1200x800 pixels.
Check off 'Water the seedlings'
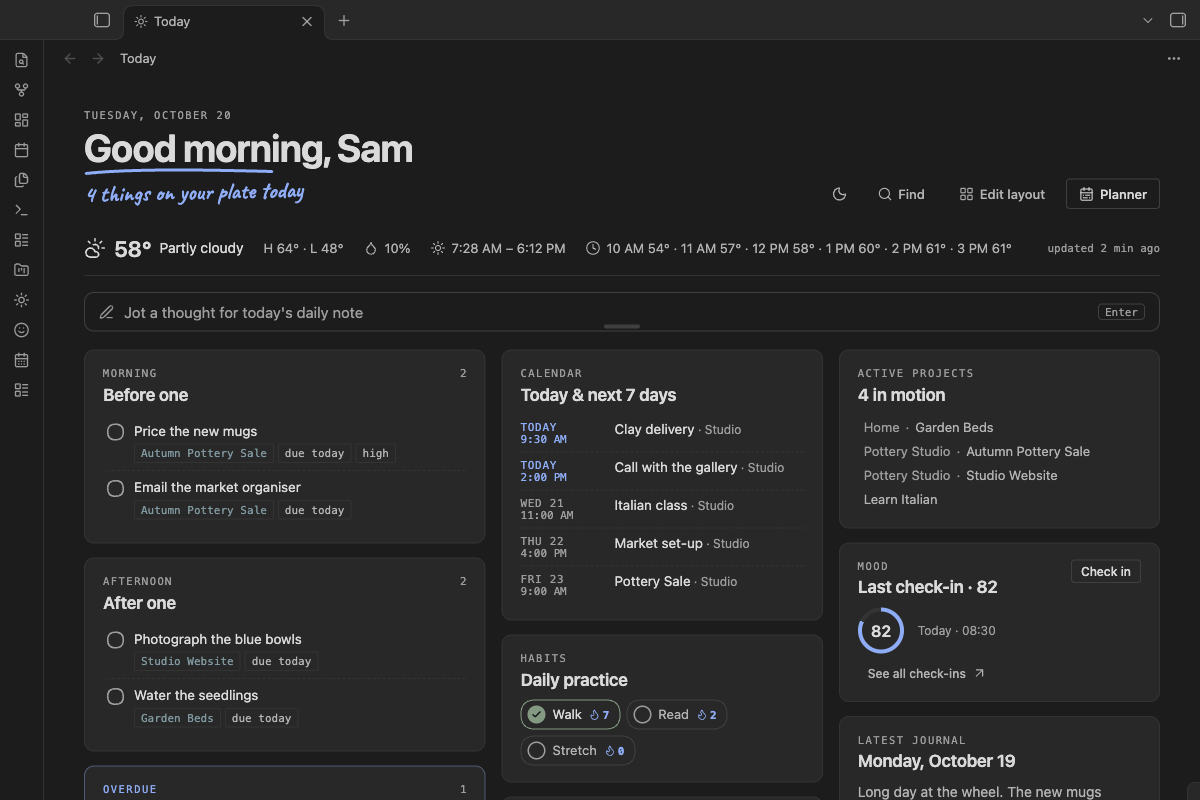click(115, 695)
